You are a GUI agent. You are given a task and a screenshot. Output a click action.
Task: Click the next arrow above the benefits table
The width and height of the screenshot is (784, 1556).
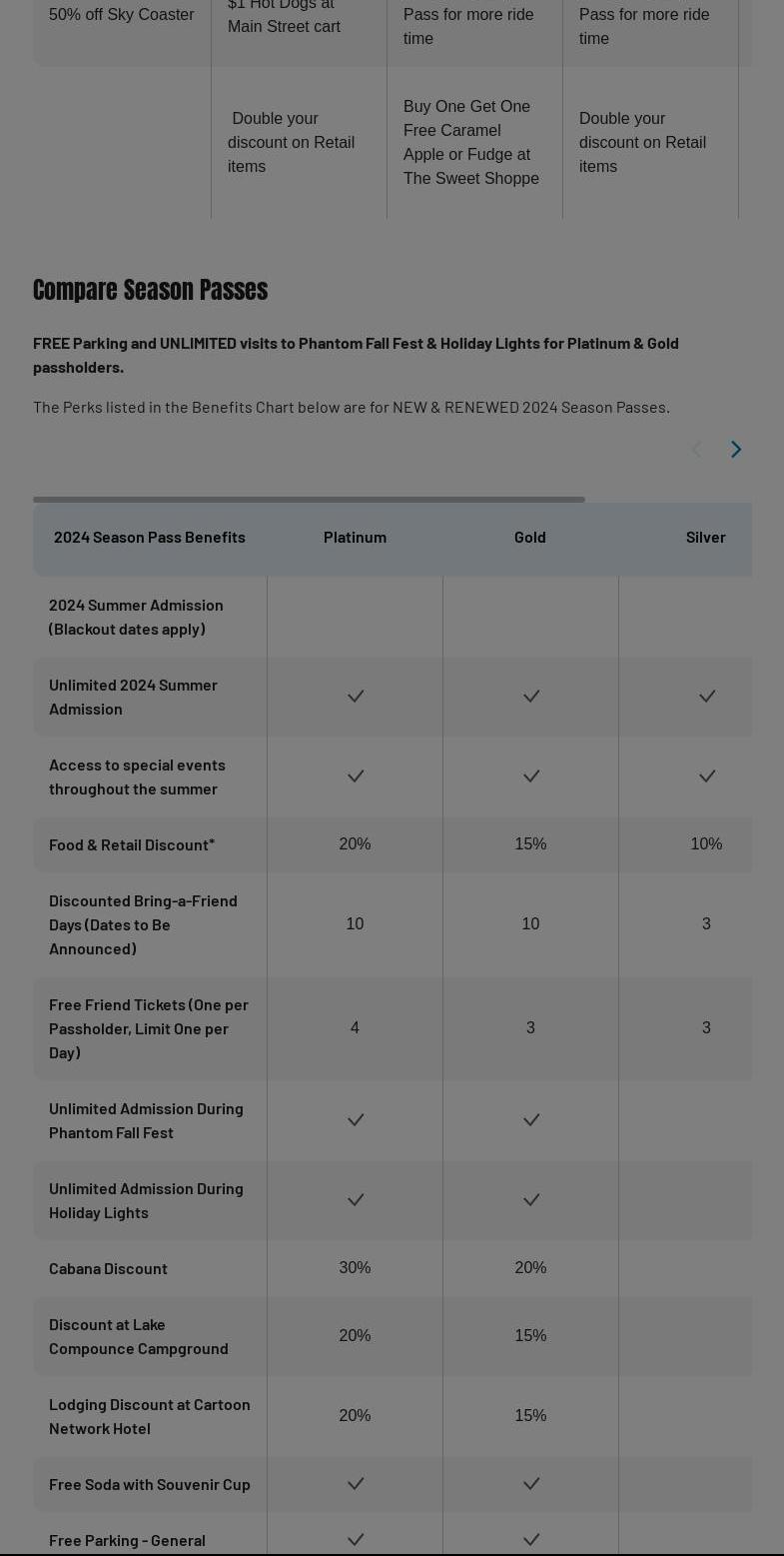pyautogui.click(x=736, y=450)
